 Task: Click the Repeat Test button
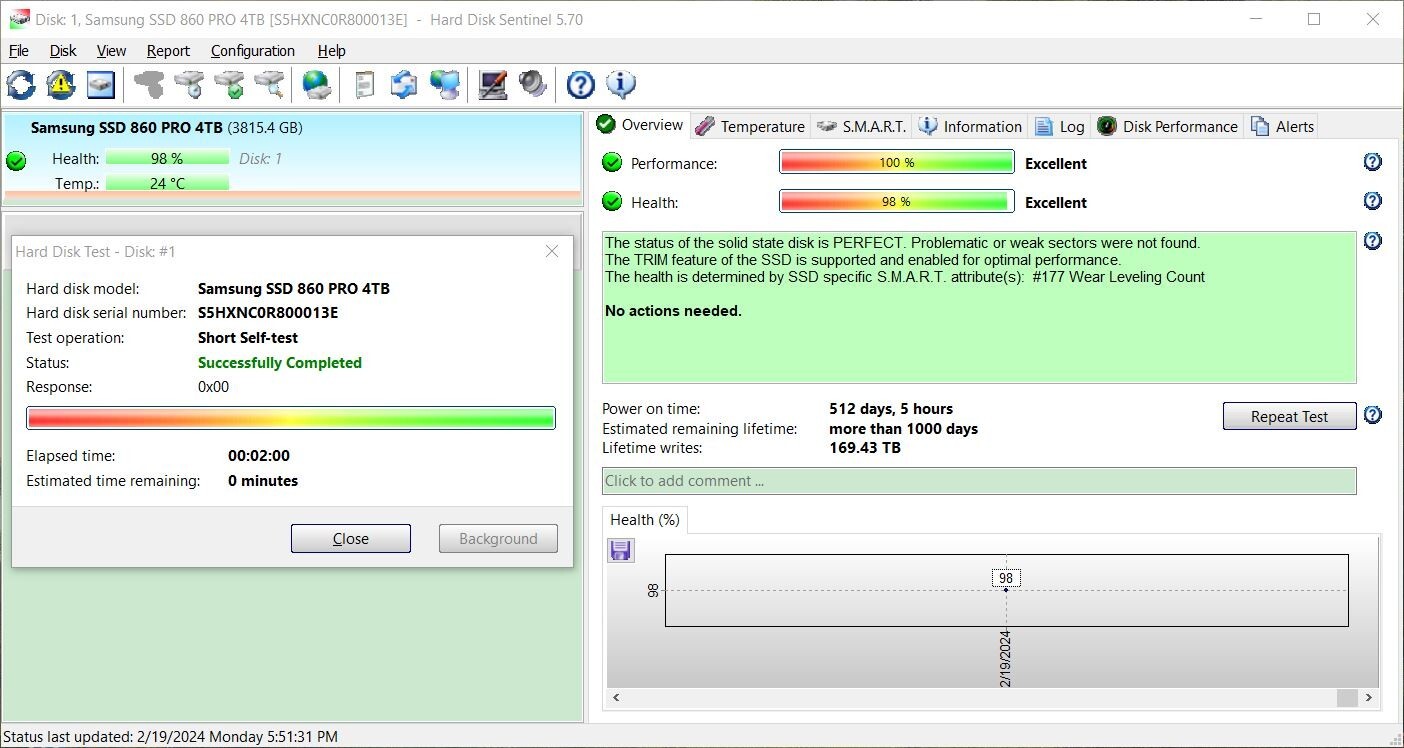coord(1289,416)
